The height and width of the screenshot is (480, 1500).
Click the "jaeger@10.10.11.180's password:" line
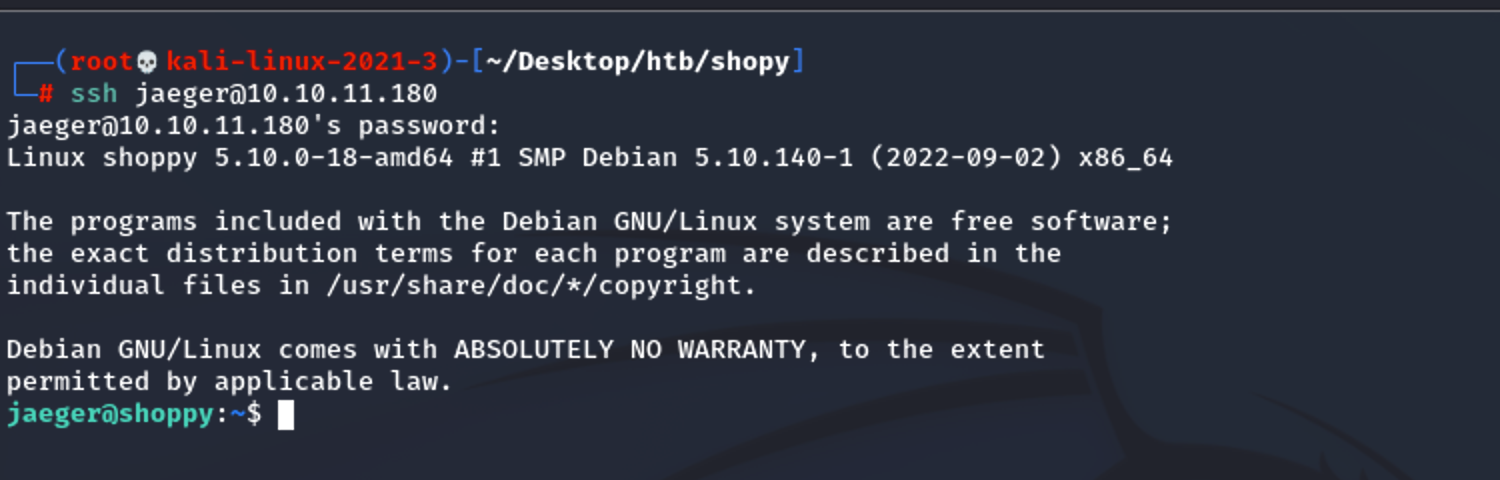click(254, 126)
